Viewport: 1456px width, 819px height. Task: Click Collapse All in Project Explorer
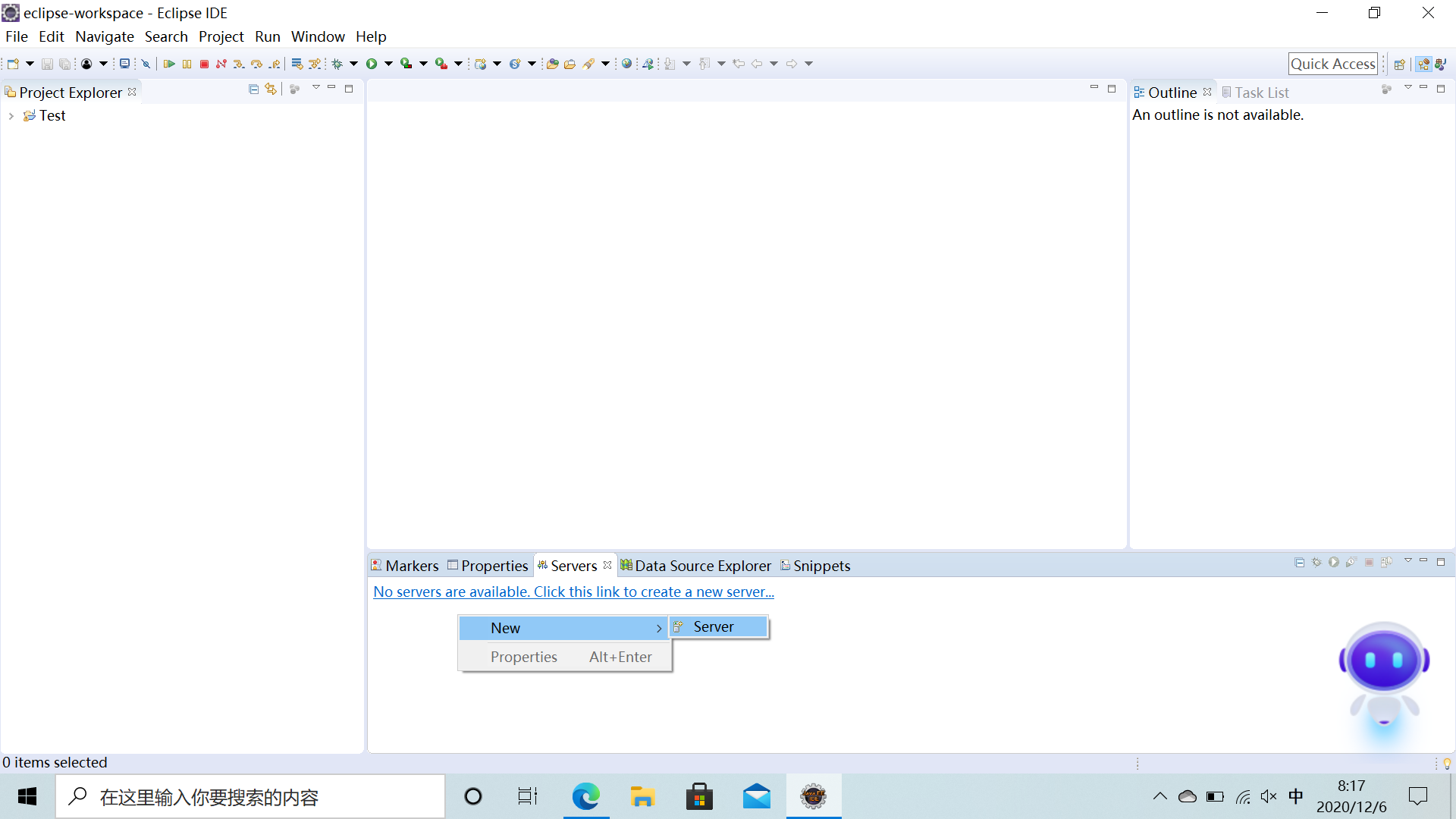[253, 89]
